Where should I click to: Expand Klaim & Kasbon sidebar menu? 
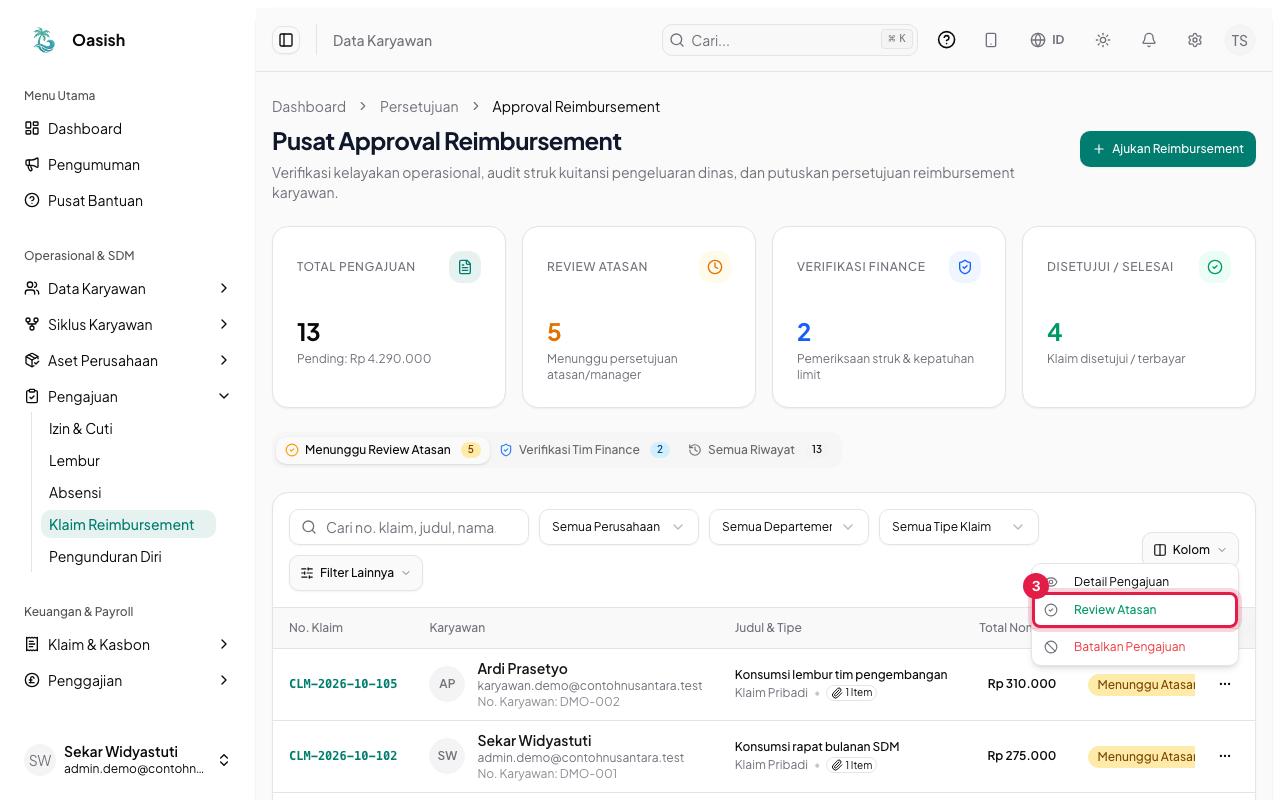(x=128, y=645)
